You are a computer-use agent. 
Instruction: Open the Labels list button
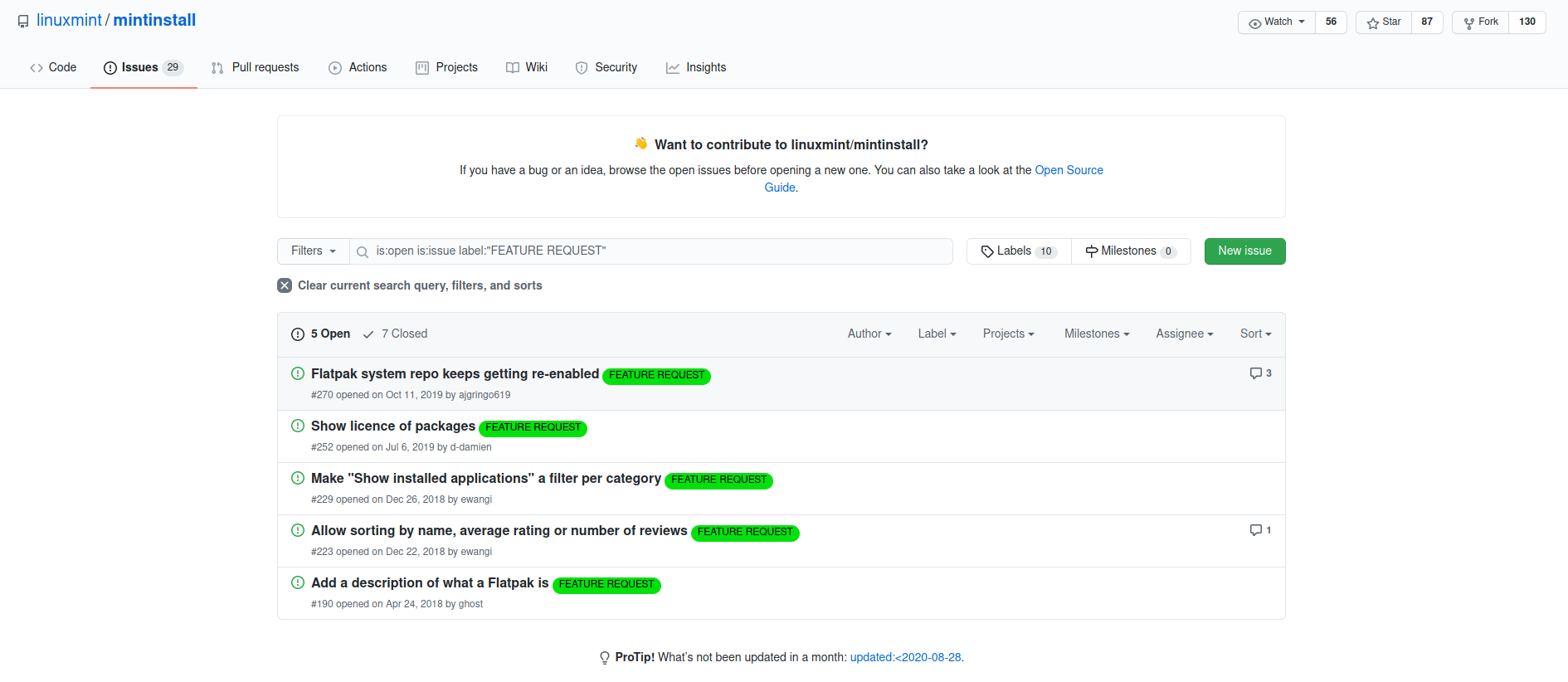pyautogui.click(x=1019, y=251)
